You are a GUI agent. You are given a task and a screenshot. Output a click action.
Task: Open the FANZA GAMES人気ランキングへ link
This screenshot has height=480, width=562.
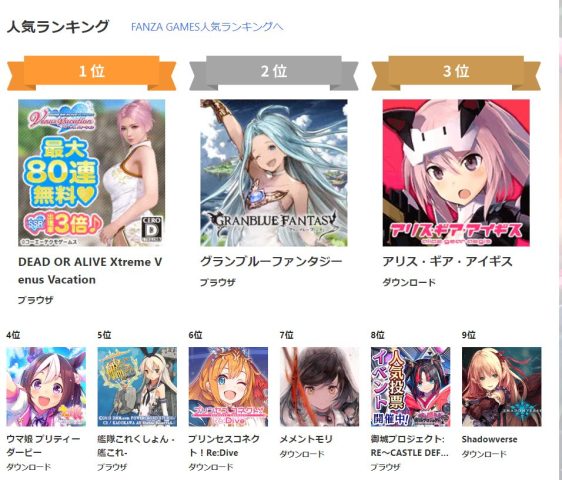point(207,27)
